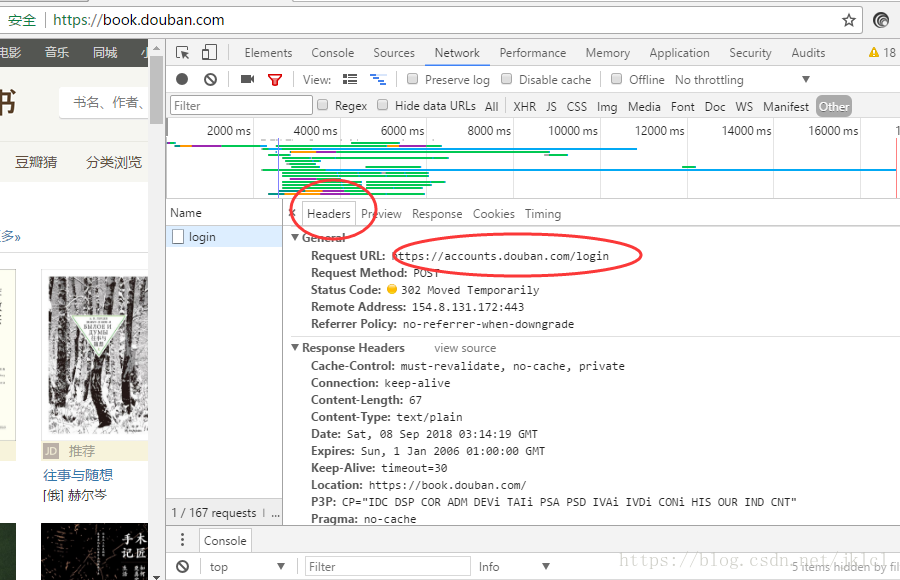Open the Application panel tab
Screen dimensions: 900x580
pyautogui.click(x=679, y=53)
